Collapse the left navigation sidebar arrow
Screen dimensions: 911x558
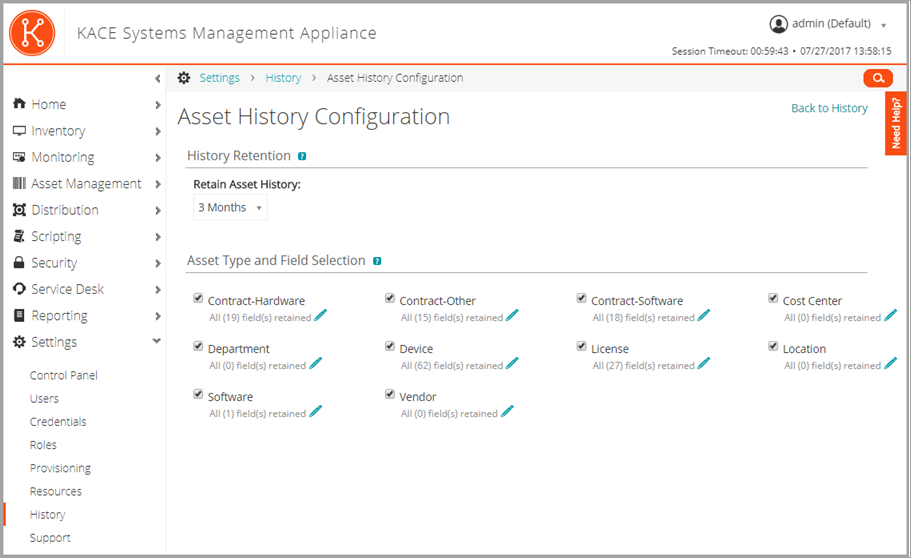click(157, 78)
